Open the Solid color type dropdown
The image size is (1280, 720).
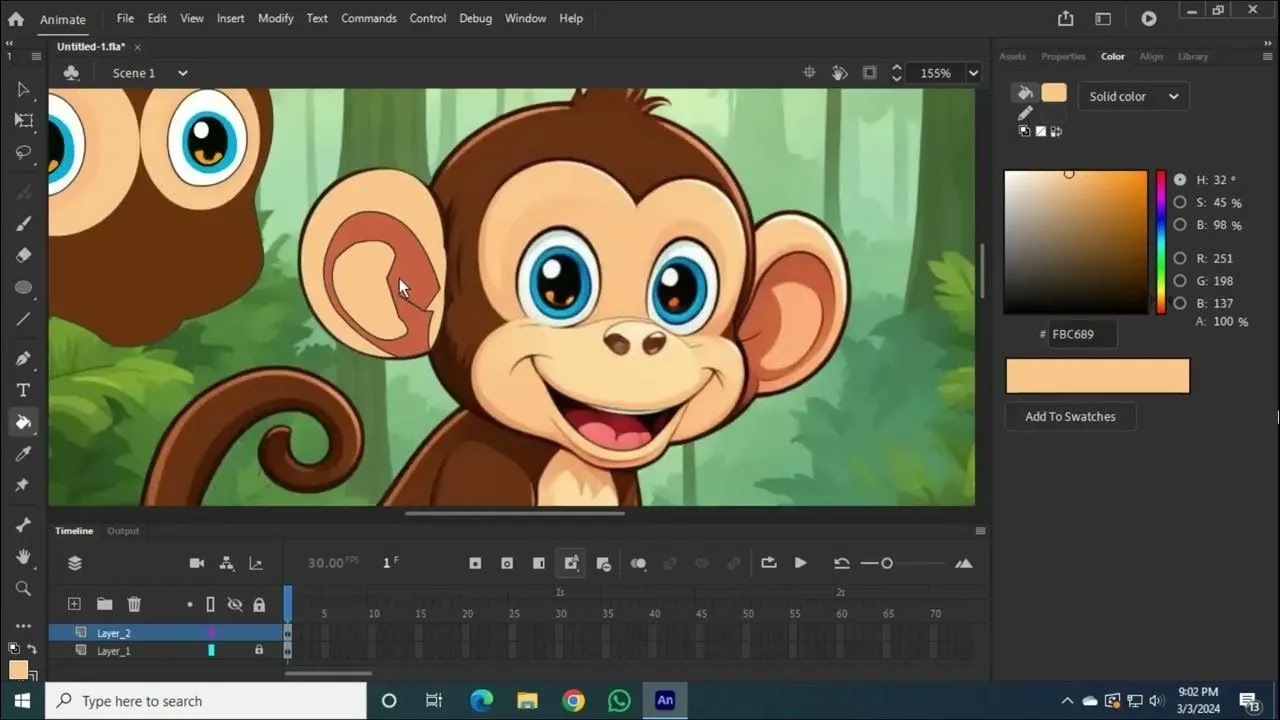[x=1133, y=97]
